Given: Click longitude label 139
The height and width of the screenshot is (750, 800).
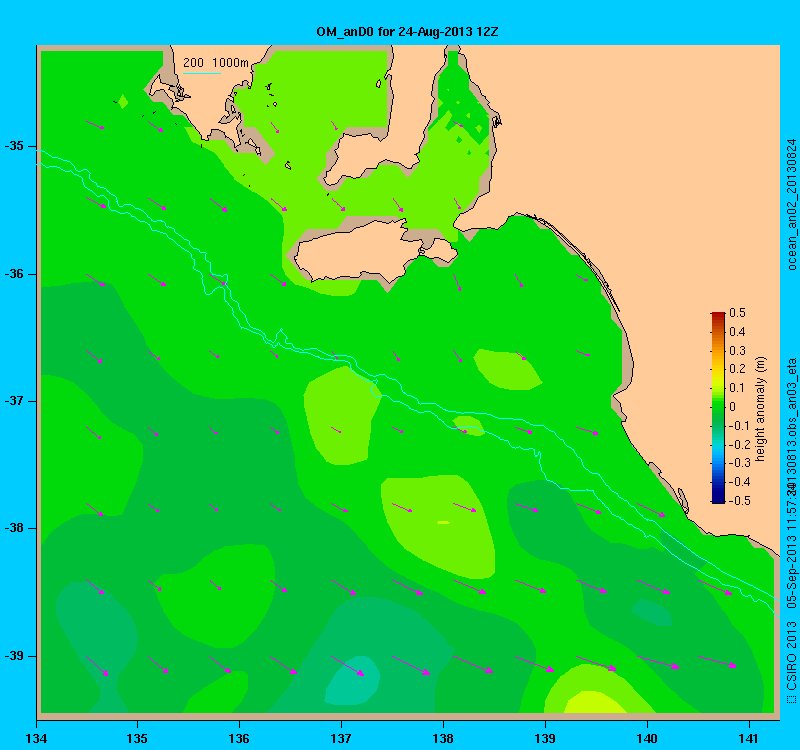Looking at the screenshot, I should [545, 738].
